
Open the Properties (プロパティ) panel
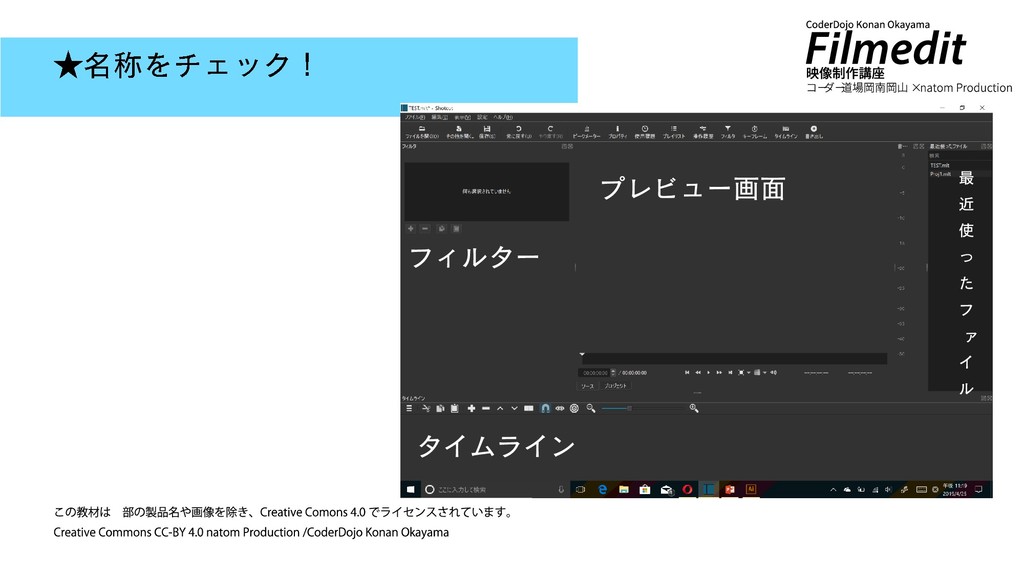[617, 132]
